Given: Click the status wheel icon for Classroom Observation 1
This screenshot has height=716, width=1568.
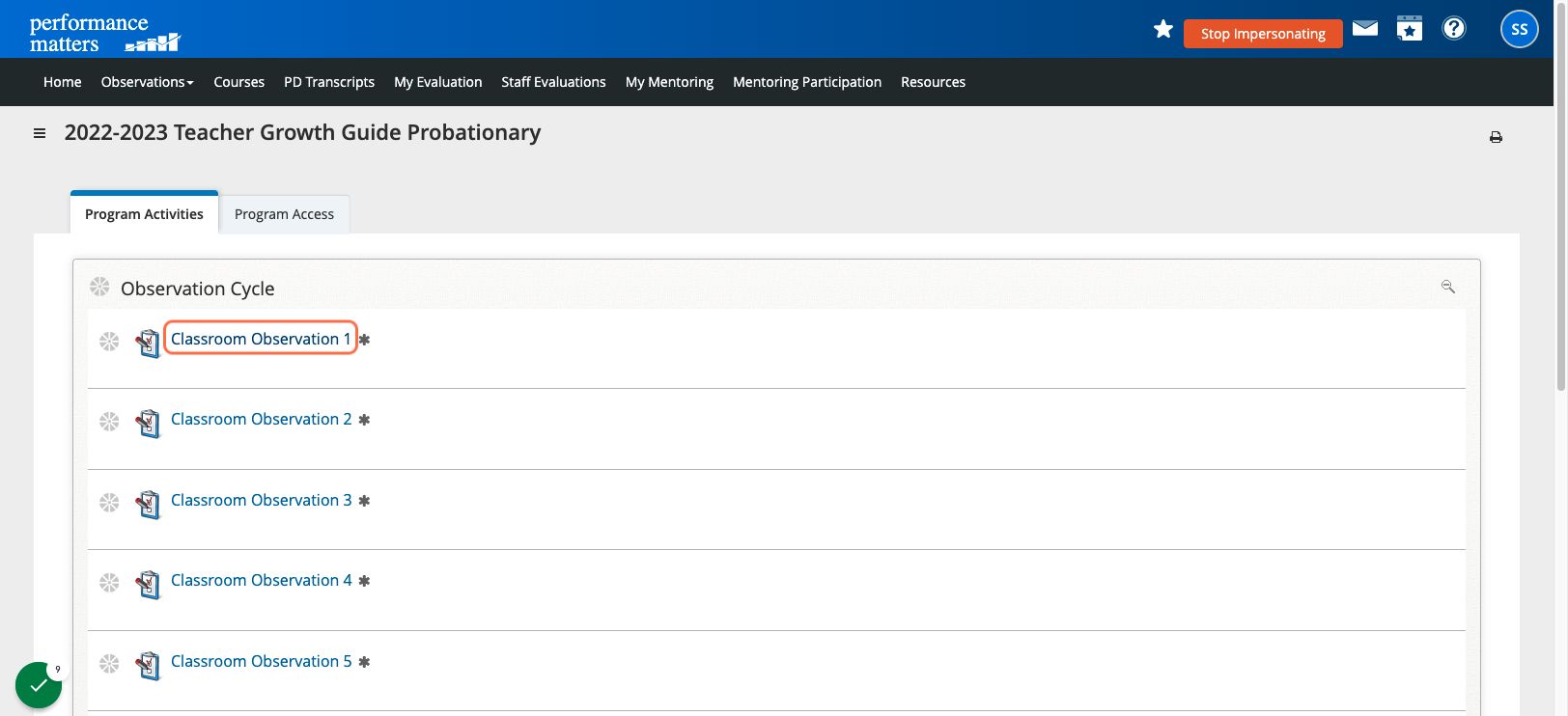Looking at the screenshot, I should (x=109, y=342).
